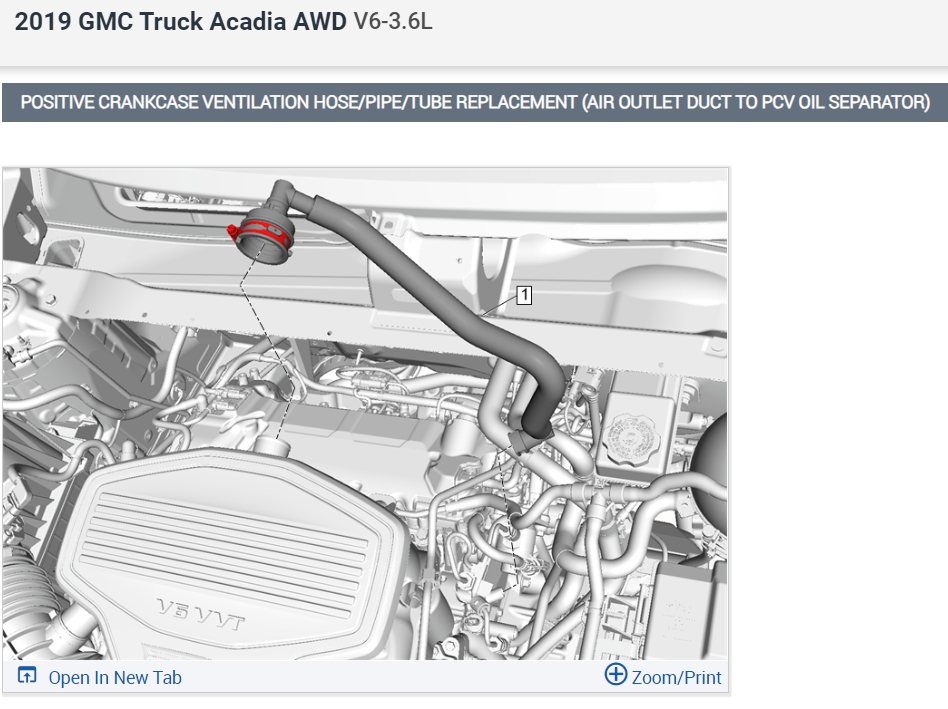Click the red hose clamp in diagram

259,232
